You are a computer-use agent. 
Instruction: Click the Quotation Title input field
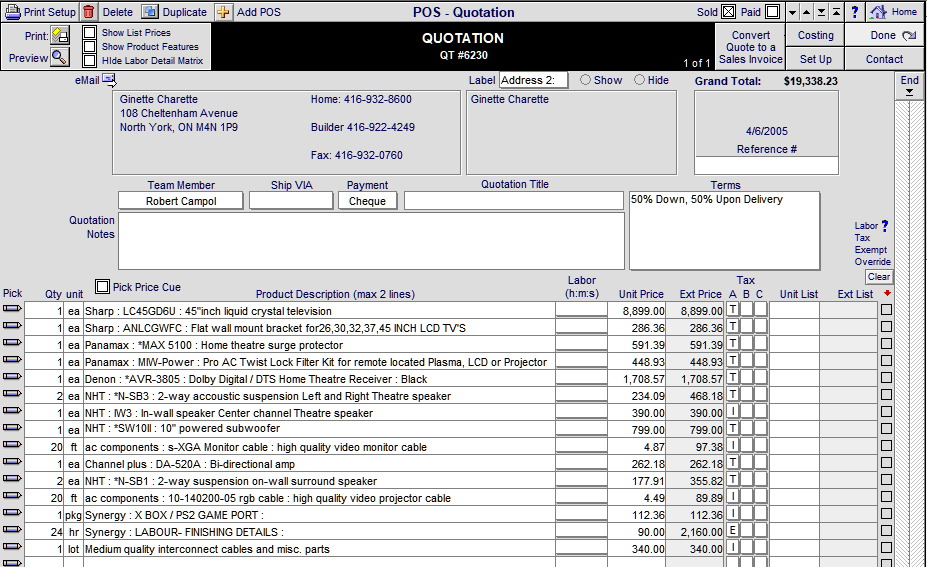click(514, 200)
